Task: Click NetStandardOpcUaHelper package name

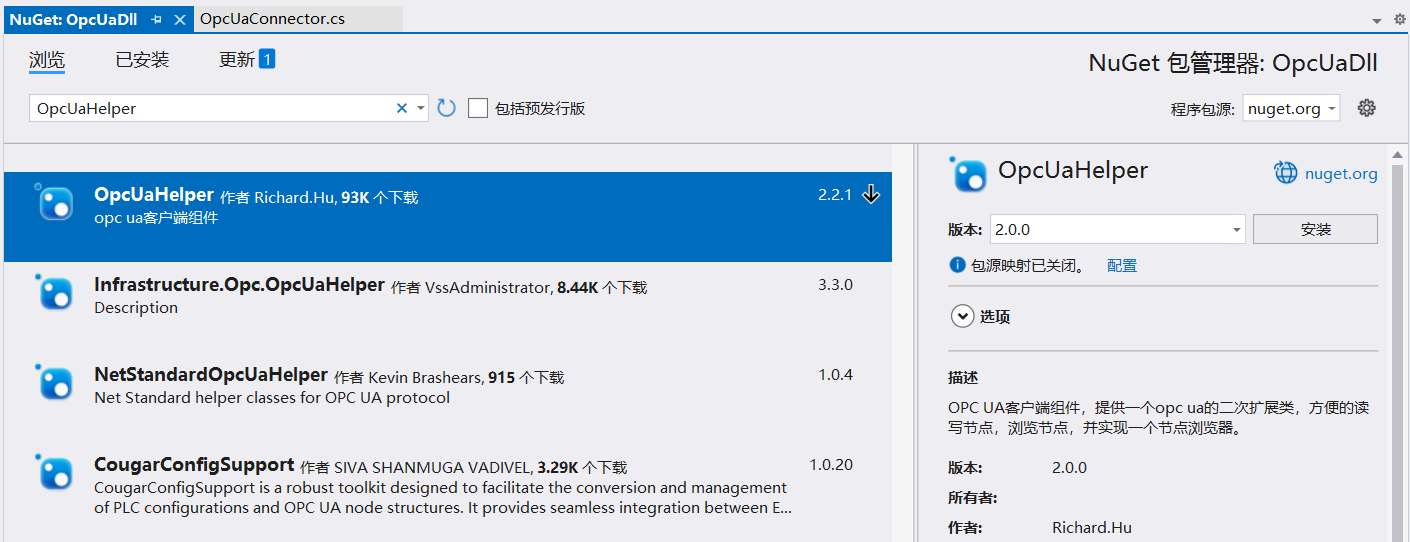Action: pyautogui.click(x=211, y=375)
